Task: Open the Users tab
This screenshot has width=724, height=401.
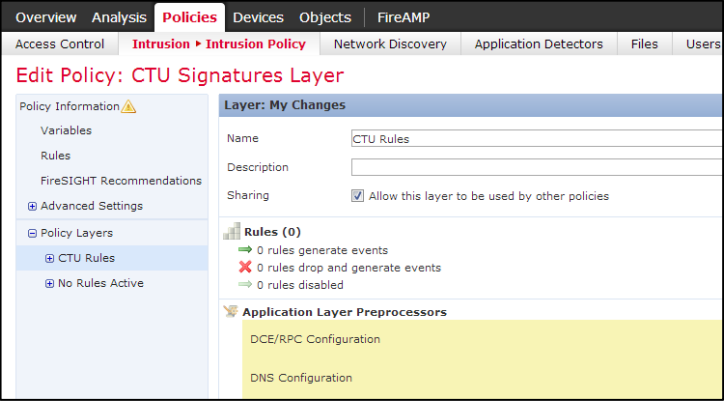Action: coord(703,44)
